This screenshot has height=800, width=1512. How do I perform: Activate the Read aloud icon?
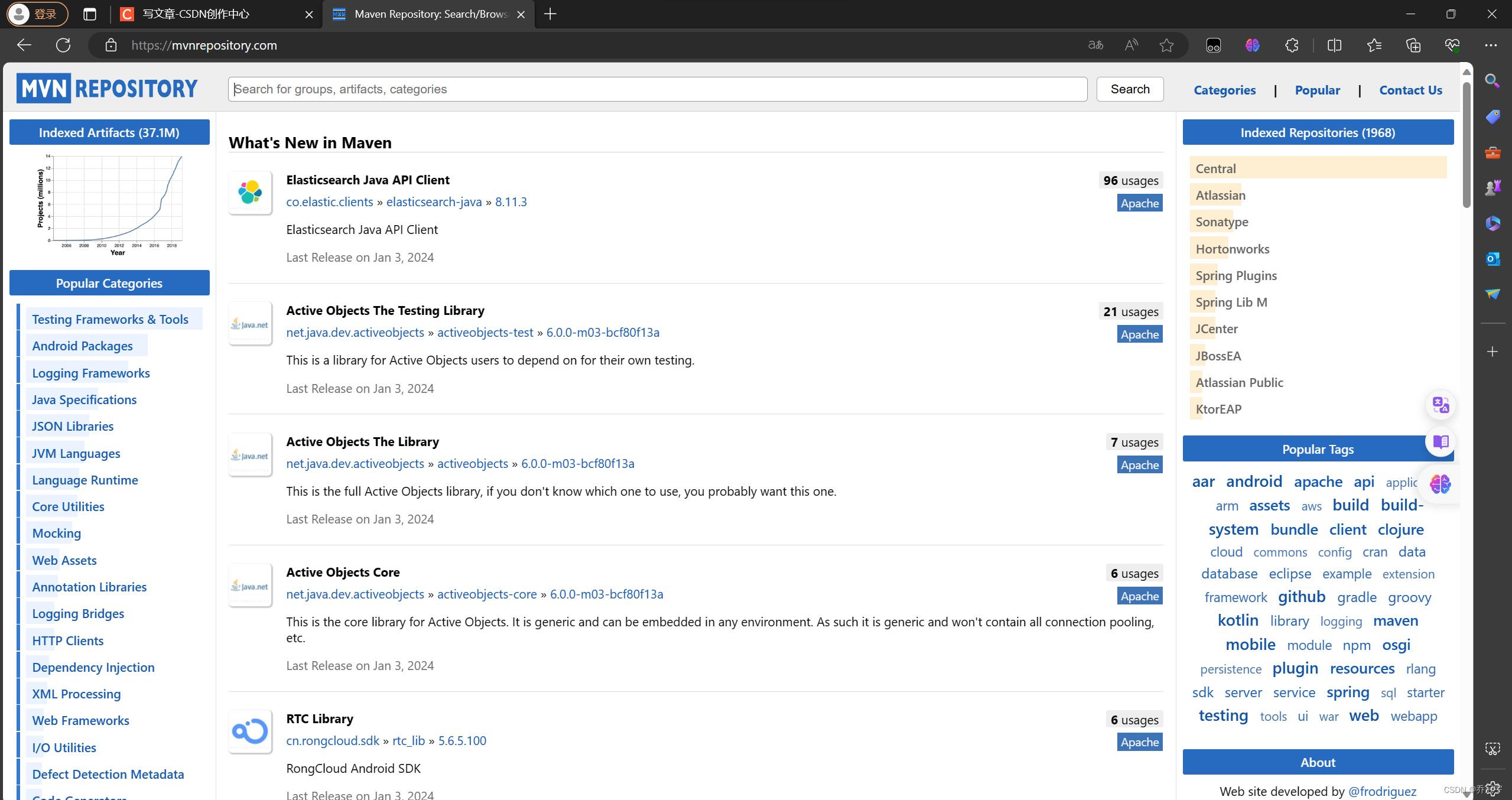1131,45
